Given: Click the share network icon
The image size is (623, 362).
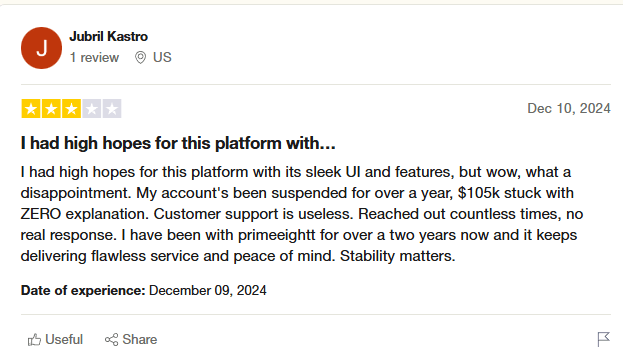Looking at the screenshot, I should click(112, 340).
